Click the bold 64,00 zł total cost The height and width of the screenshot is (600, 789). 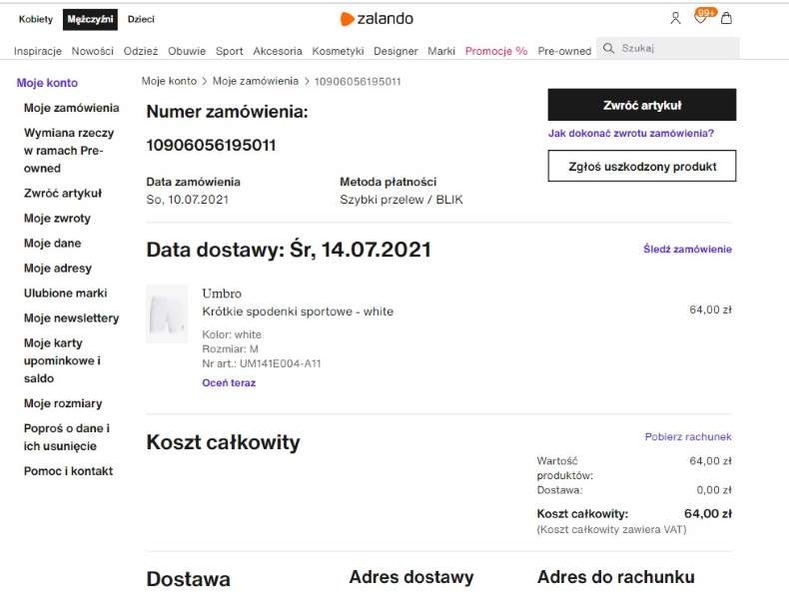pos(708,513)
